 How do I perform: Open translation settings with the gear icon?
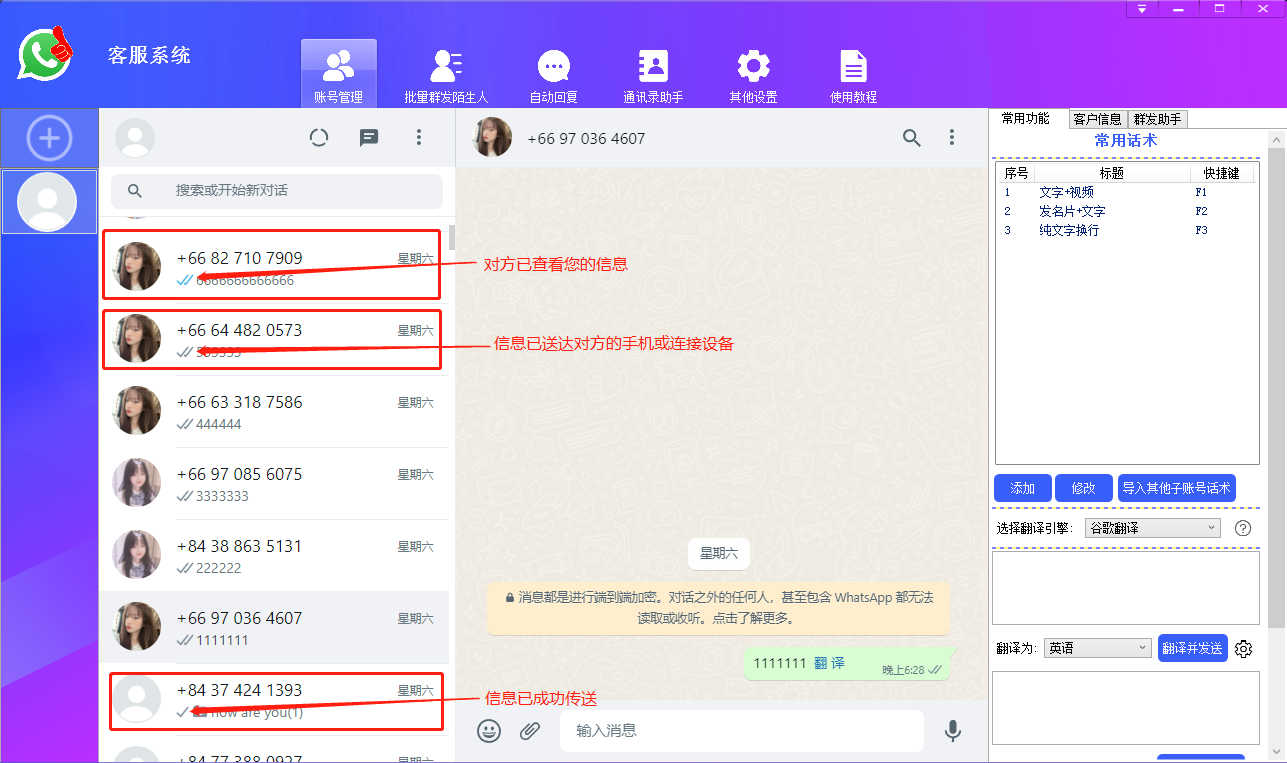(1244, 649)
